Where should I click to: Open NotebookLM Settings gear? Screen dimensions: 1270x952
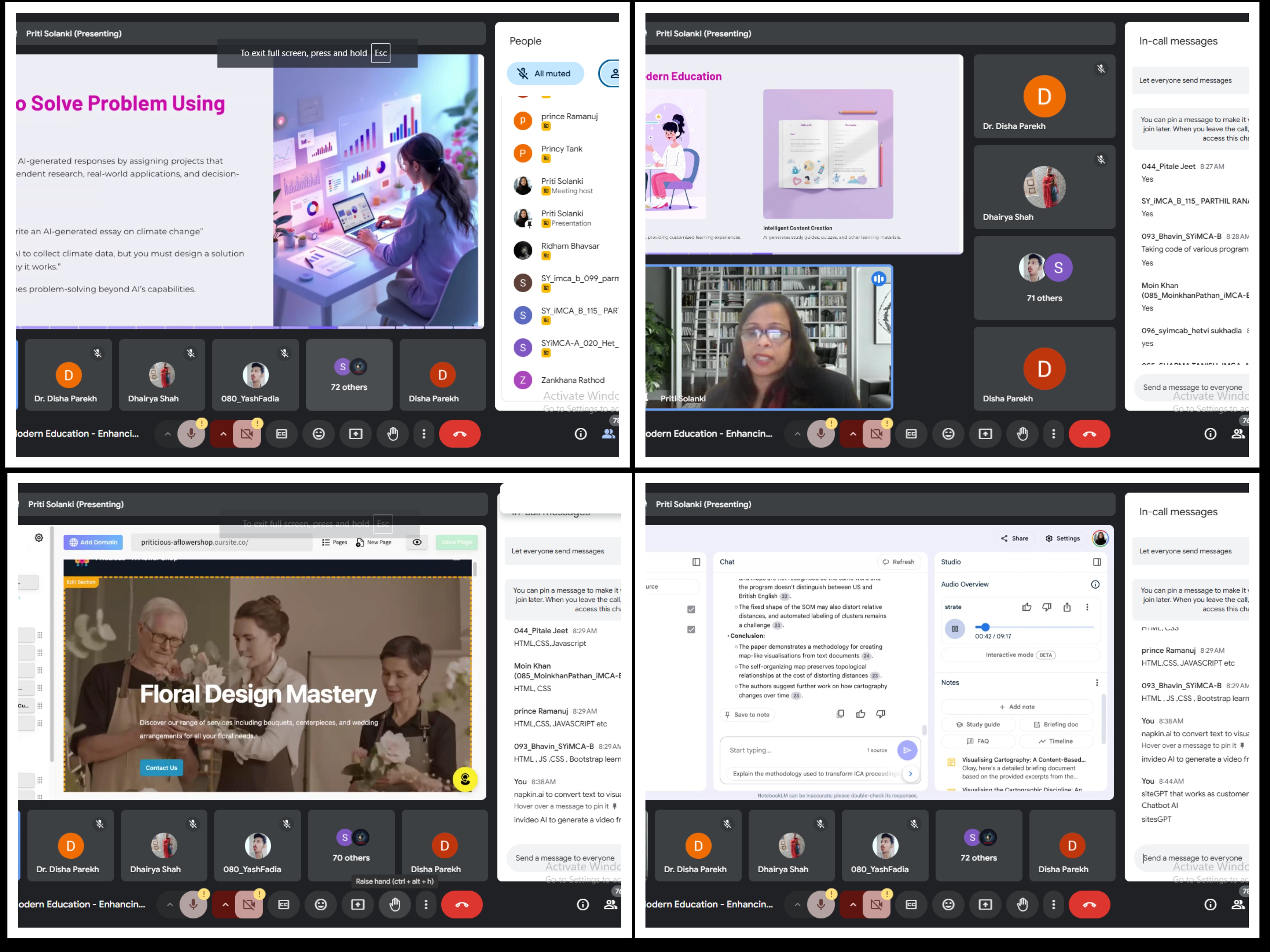pos(1049,538)
